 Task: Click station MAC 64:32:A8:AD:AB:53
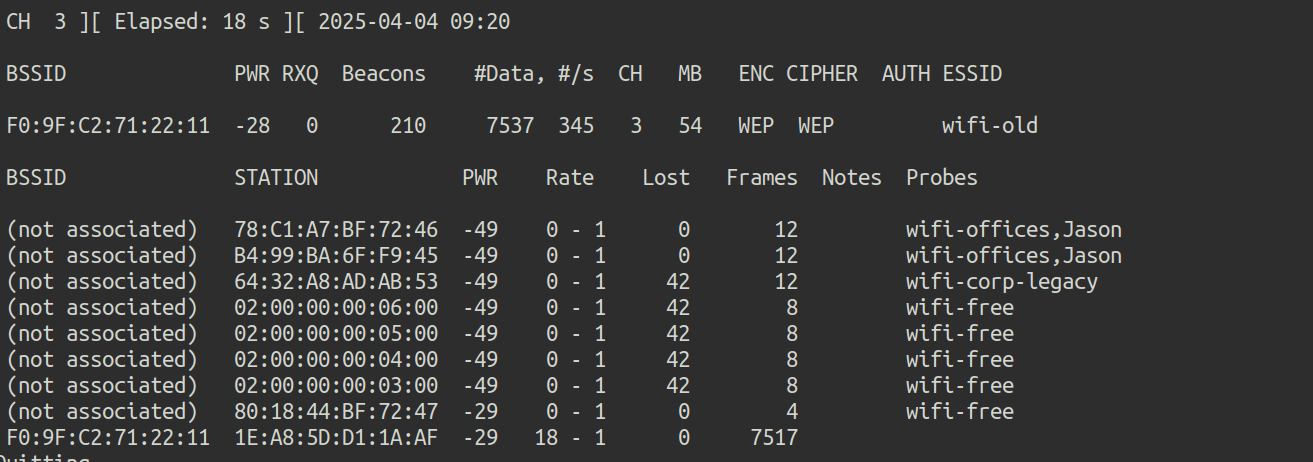point(336,282)
